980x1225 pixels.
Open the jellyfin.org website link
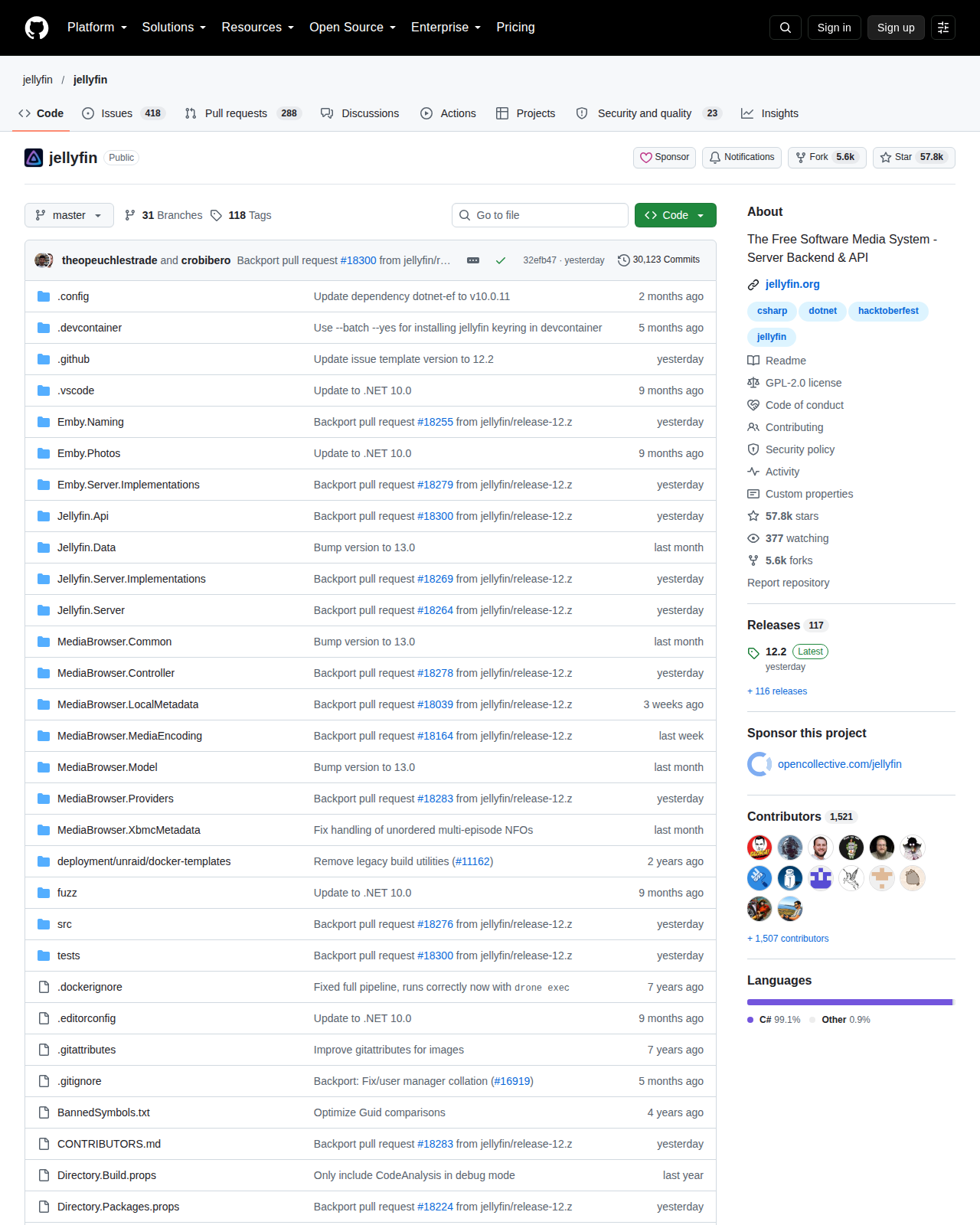pyautogui.click(x=792, y=284)
